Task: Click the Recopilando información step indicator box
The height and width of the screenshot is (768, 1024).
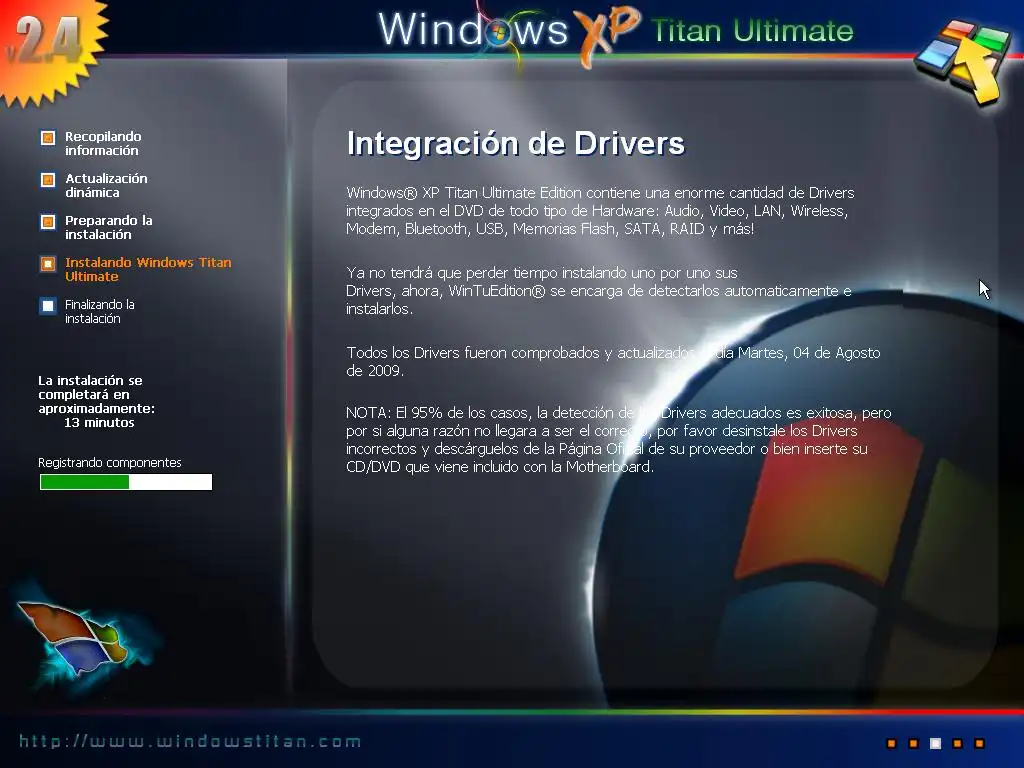Action: [x=48, y=138]
